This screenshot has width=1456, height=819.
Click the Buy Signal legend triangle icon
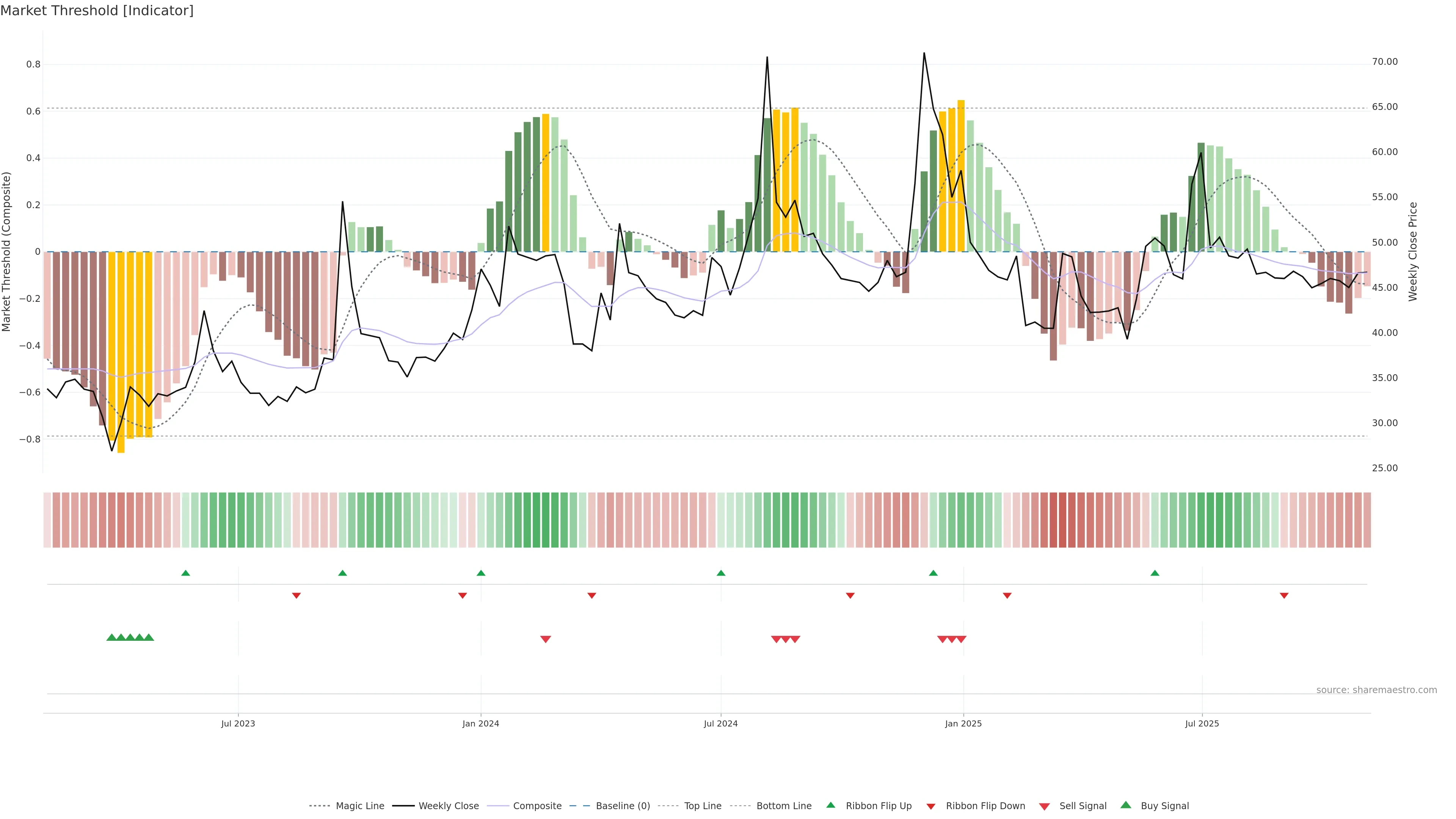[1125, 805]
